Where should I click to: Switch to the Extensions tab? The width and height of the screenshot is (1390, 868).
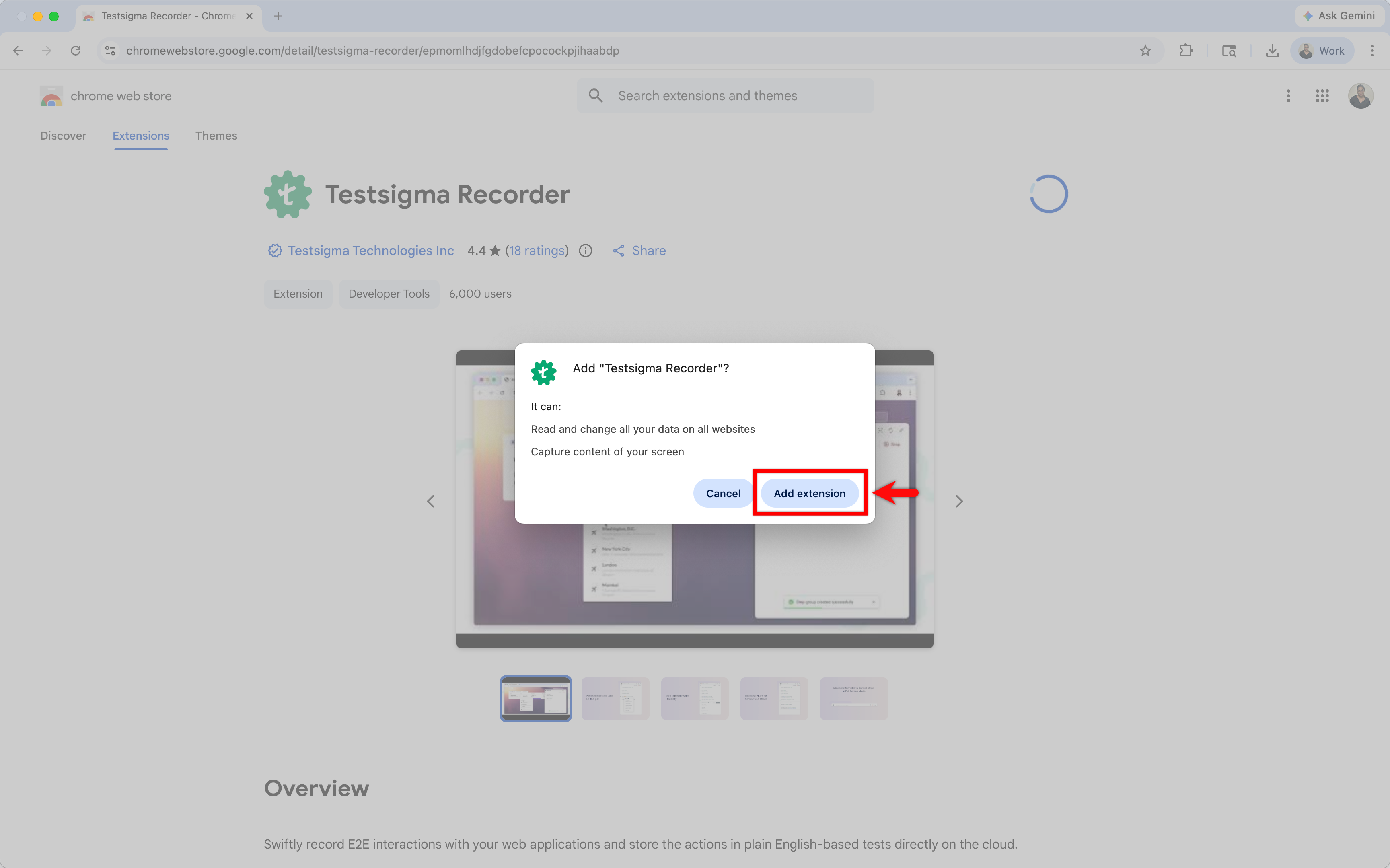(141, 136)
